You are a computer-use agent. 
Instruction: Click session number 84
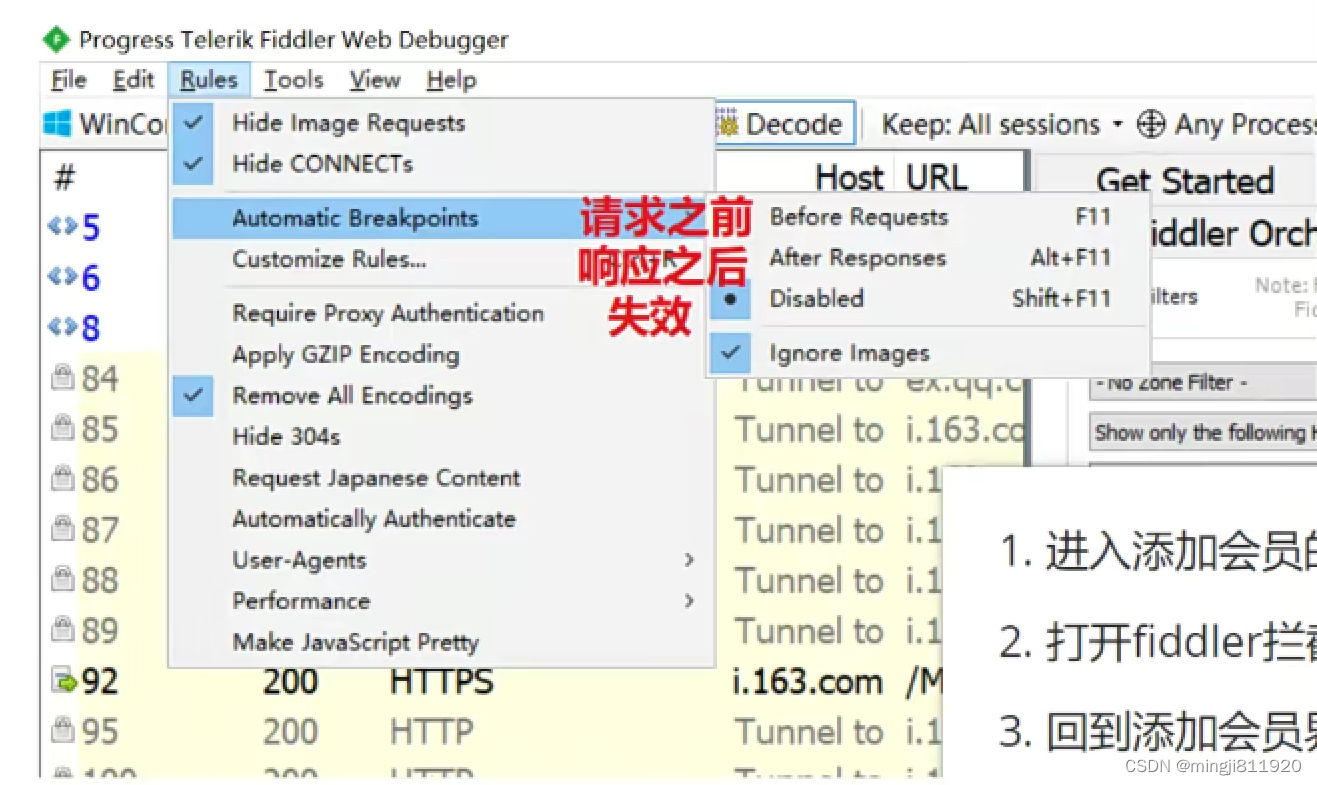(100, 378)
